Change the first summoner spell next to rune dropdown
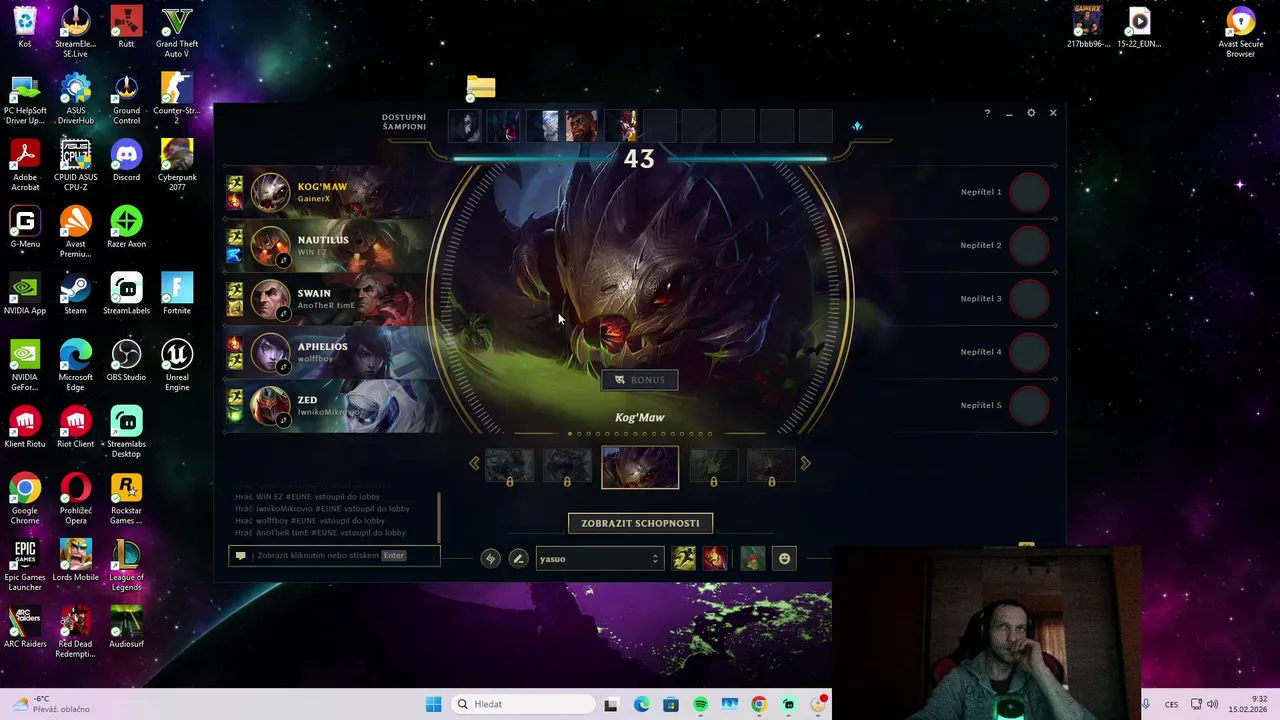The width and height of the screenshot is (1280, 720). (684, 559)
